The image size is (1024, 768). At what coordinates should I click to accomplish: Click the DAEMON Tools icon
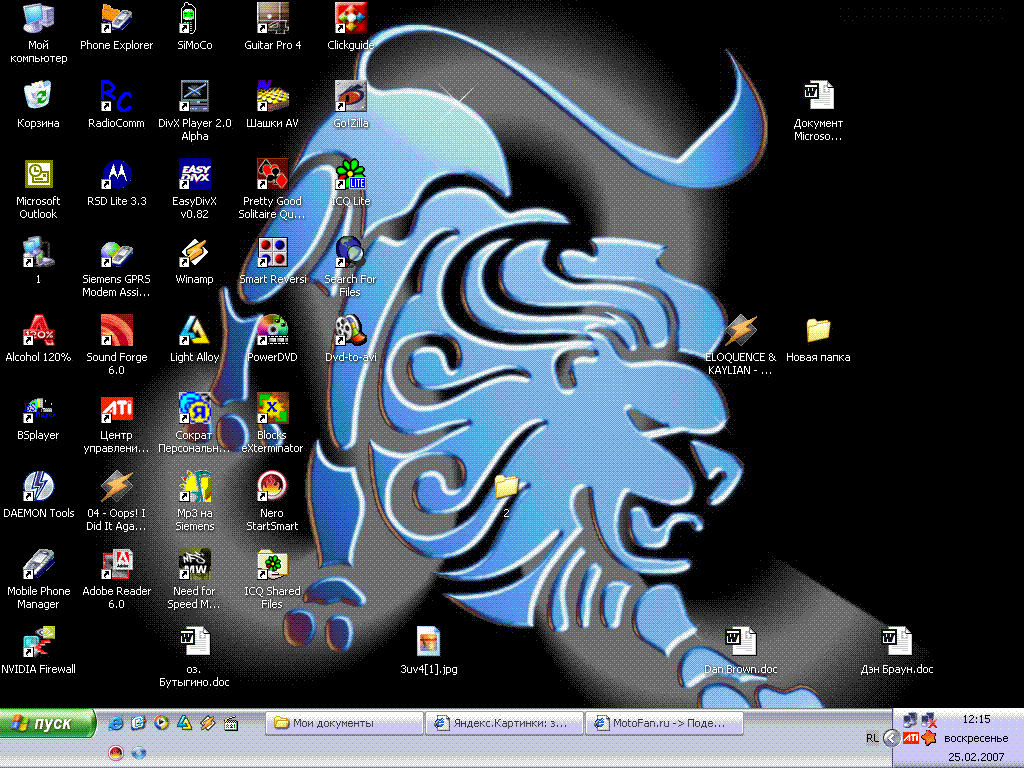[x=38, y=487]
